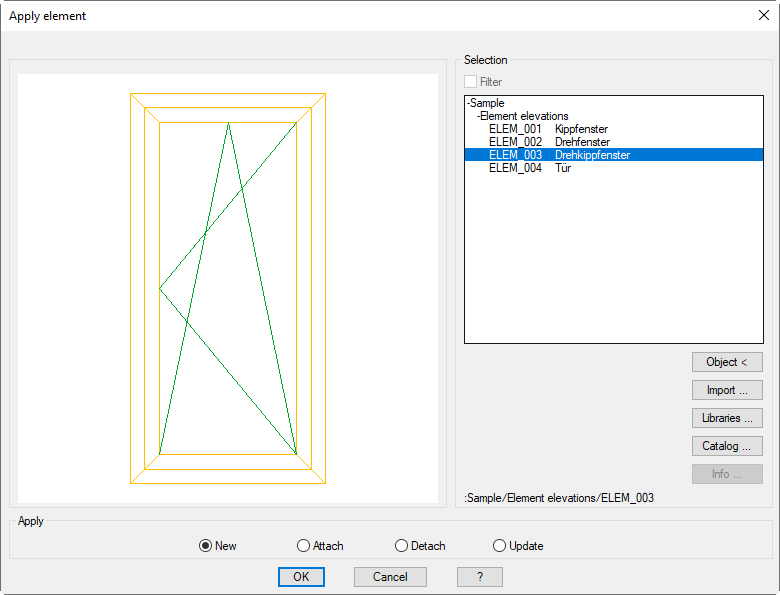Cancel the dialog
This screenshot has width=780, height=595.
pos(390,577)
